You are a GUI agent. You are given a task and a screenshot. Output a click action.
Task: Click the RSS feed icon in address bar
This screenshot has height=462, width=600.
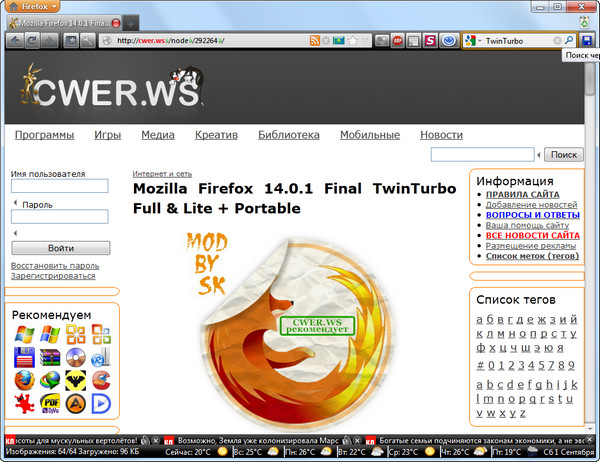pyautogui.click(x=315, y=41)
